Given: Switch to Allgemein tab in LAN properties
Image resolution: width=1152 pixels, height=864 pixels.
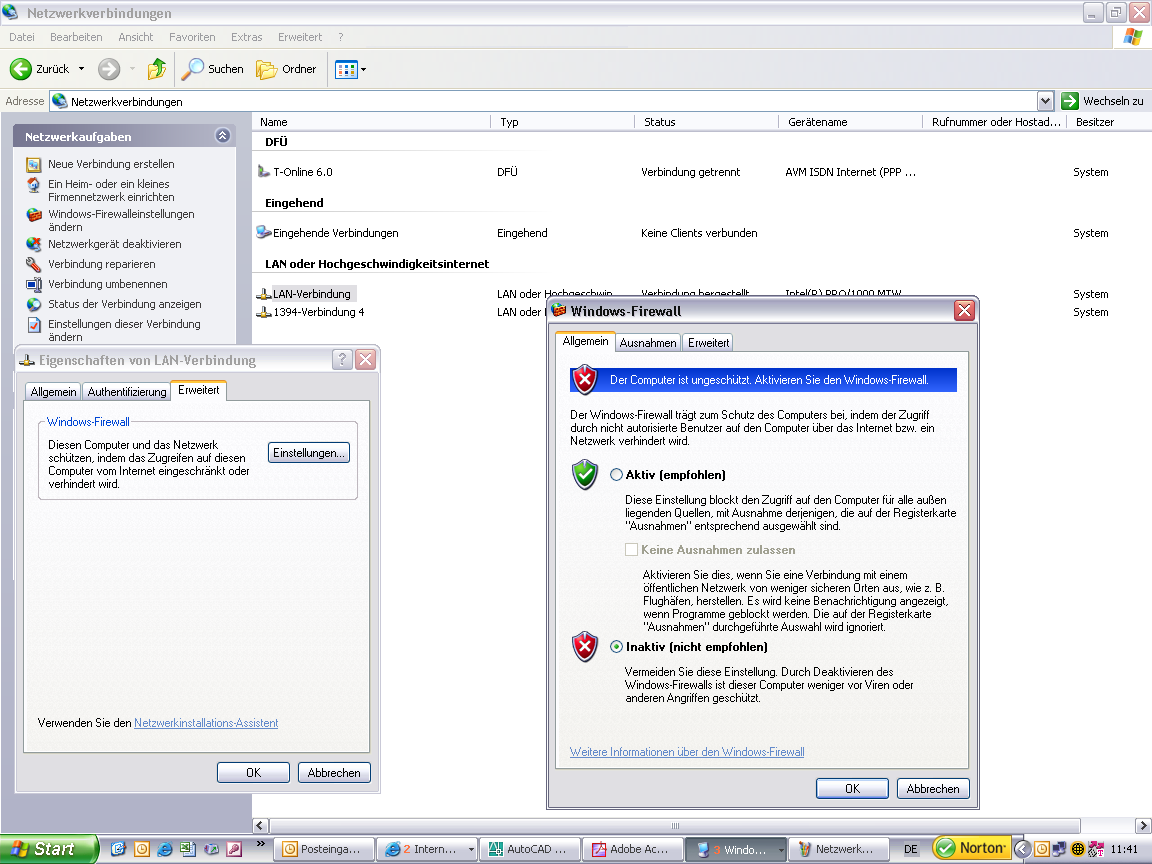Looking at the screenshot, I should [53, 392].
